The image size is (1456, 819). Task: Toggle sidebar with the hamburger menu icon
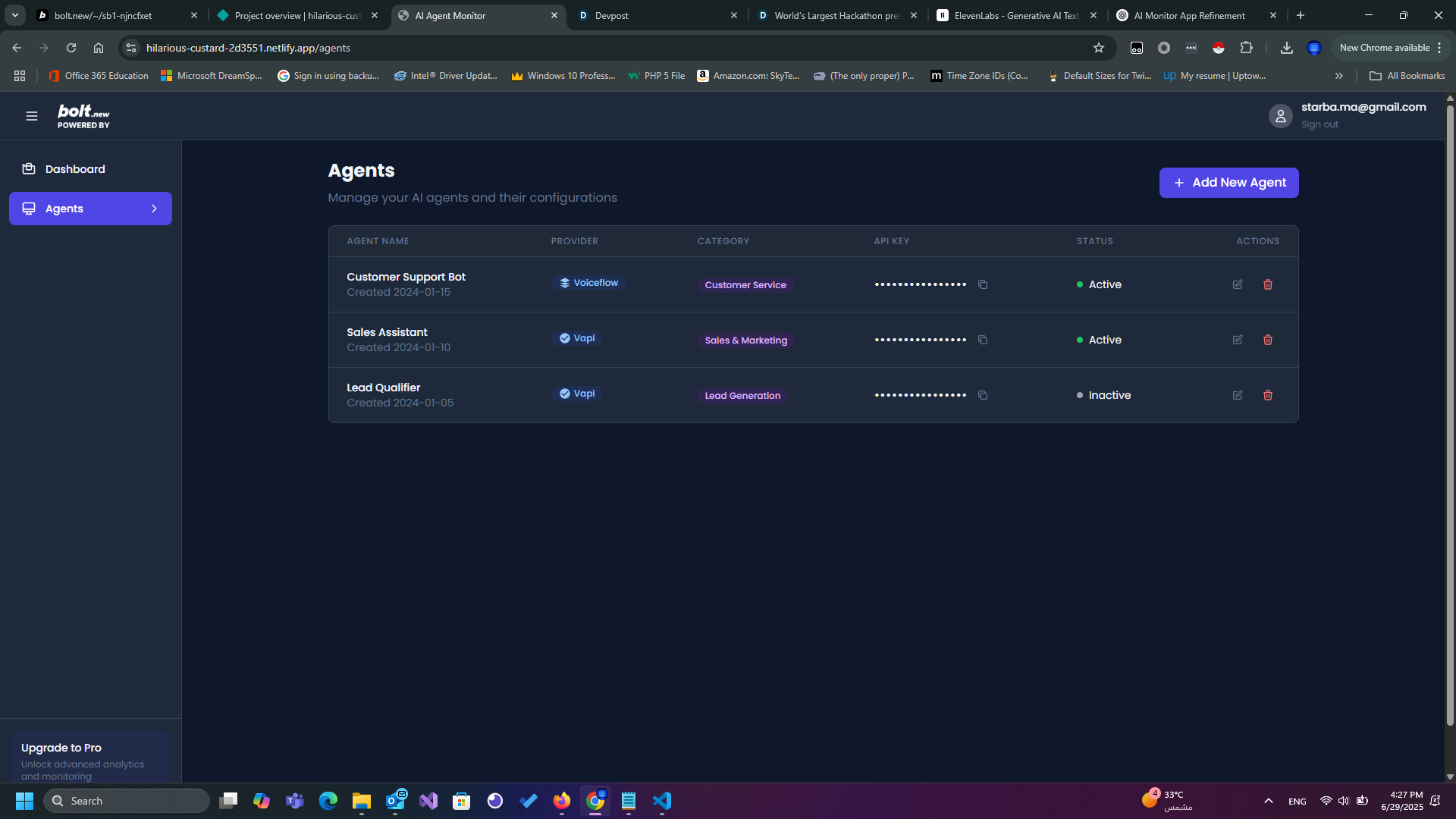[x=32, y=116]
